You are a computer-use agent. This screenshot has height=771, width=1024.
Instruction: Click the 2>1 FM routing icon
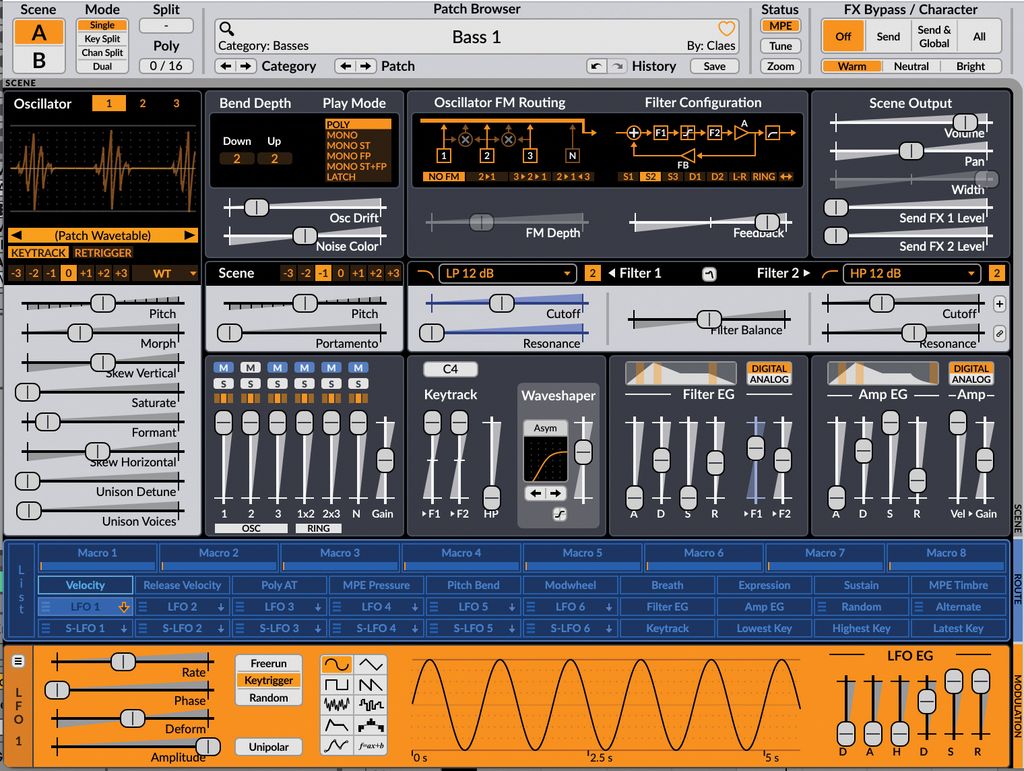point(487,176)
